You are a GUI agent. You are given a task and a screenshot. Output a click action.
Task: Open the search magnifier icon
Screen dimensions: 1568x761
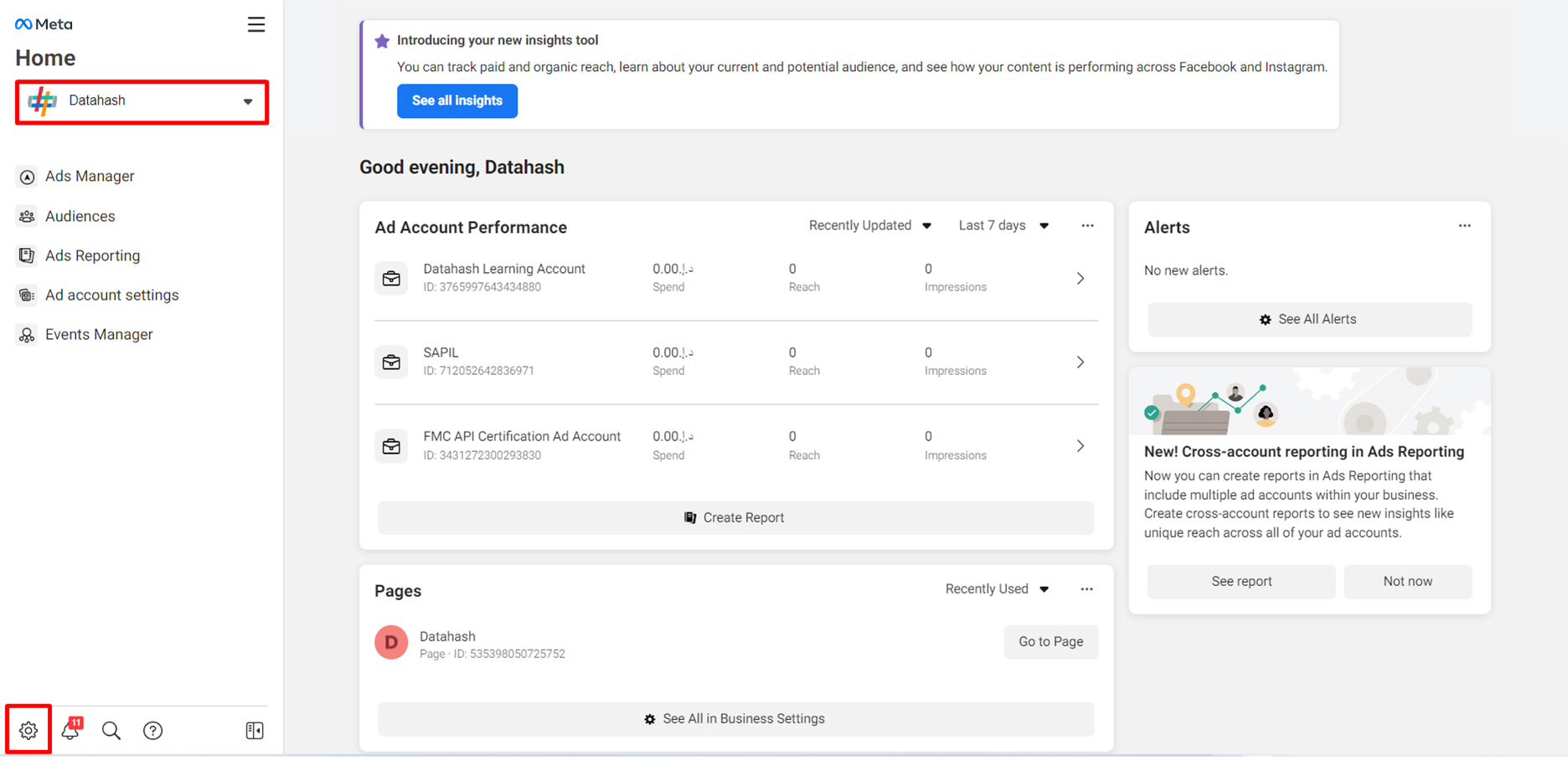click(x=111, y=730)
